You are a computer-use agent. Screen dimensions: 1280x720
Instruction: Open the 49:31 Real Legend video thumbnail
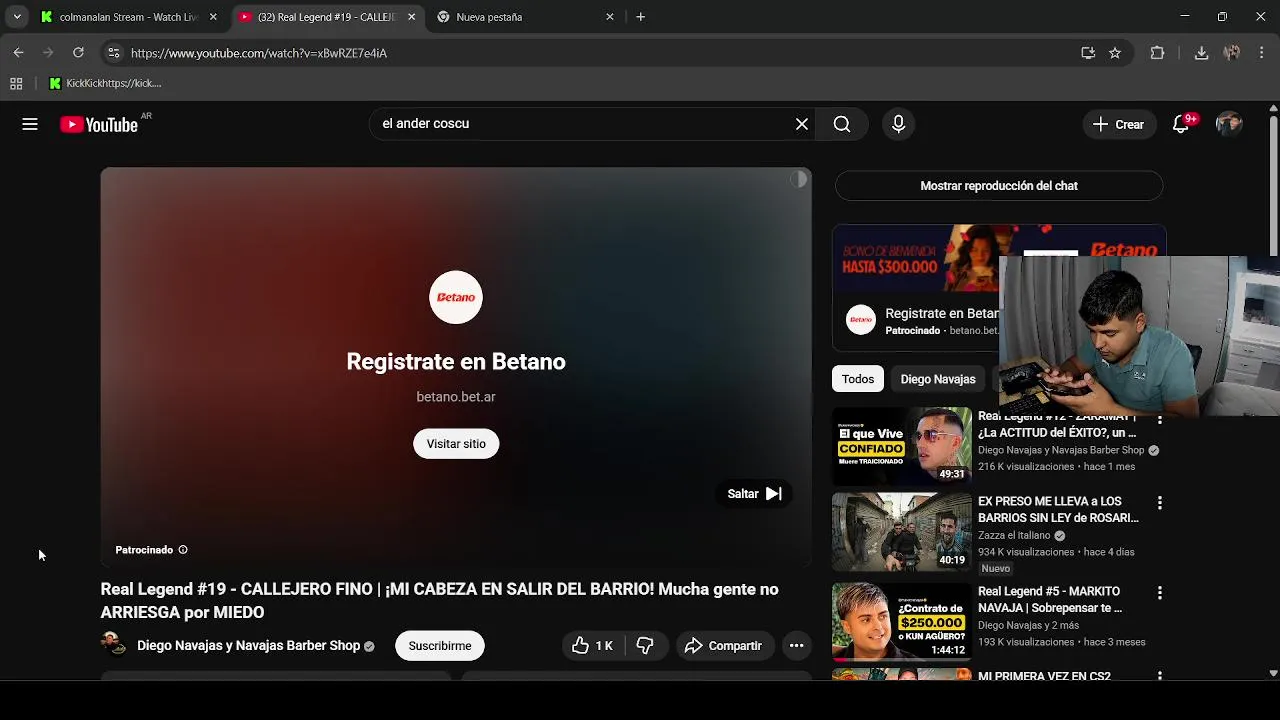coord(902,445)
